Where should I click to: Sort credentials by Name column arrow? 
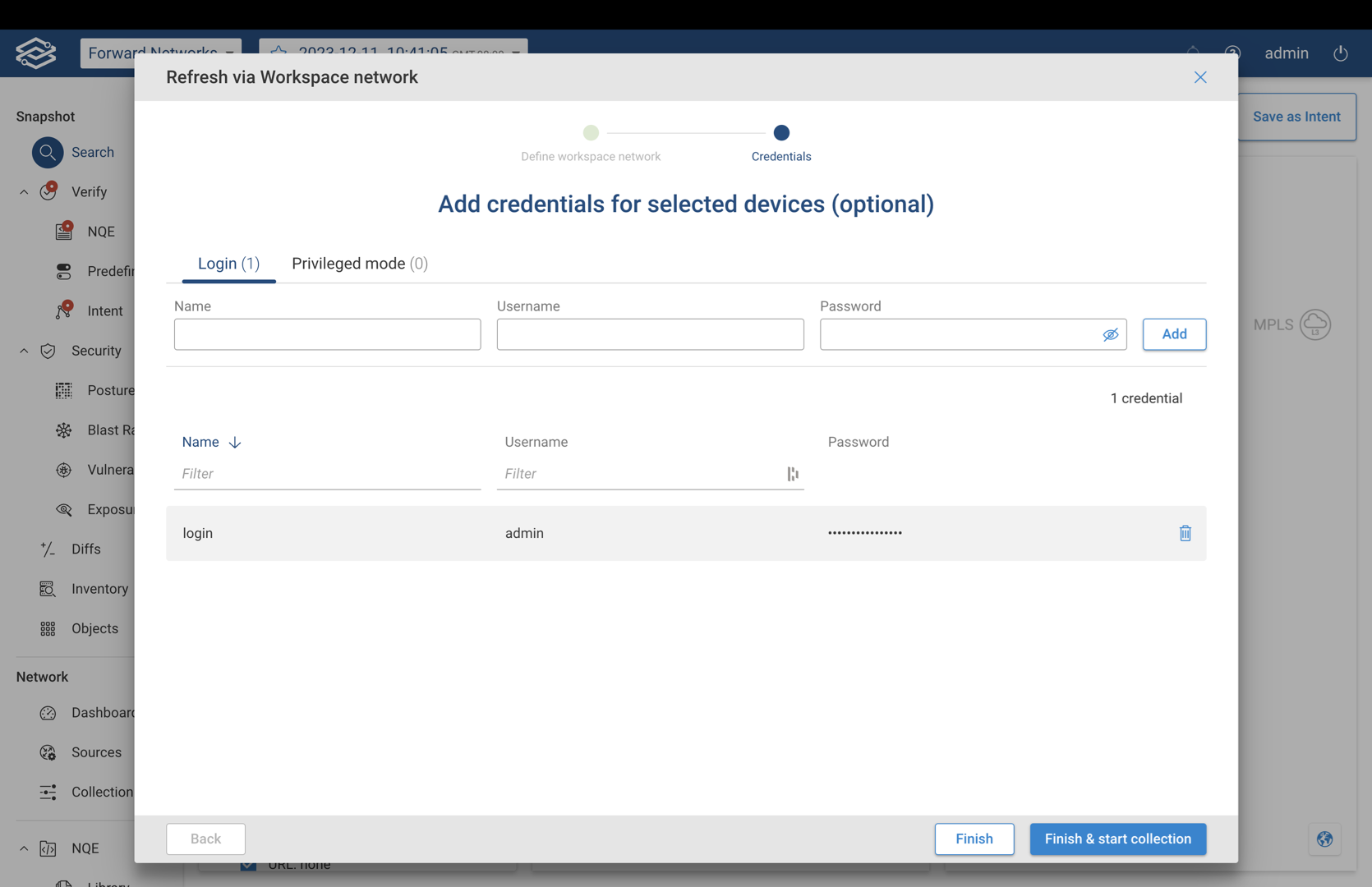point(235,442)
